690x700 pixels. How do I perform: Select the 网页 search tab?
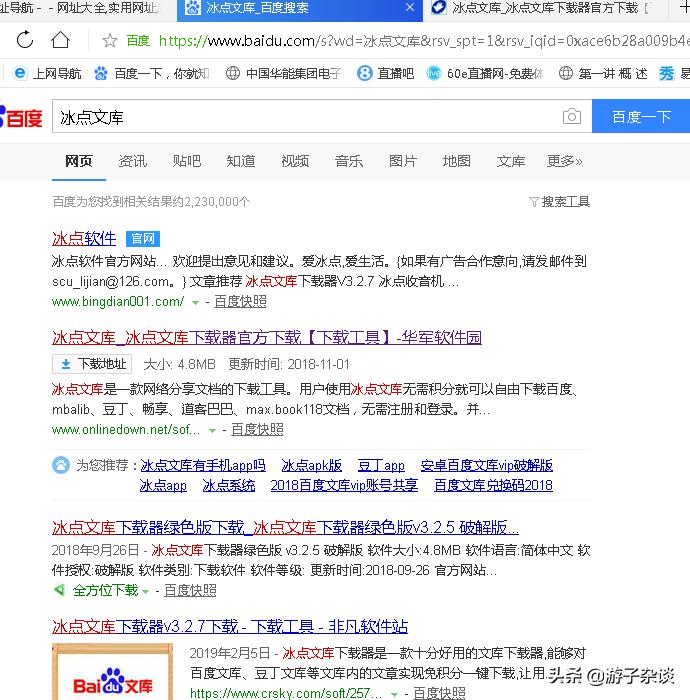tap(79, 161)
